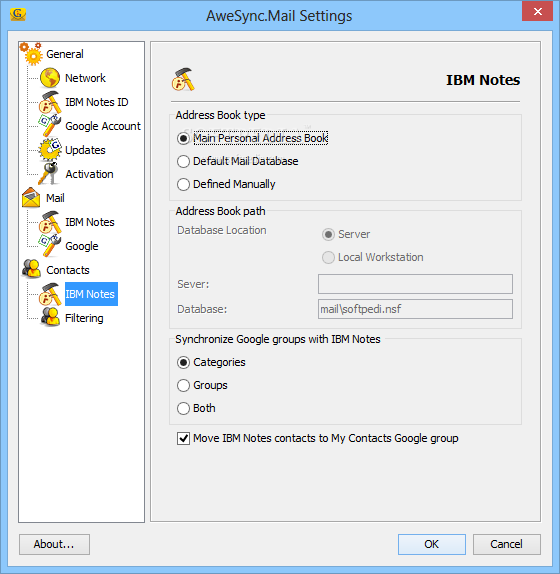560x574 pixels.
Task: Click the Sever text field
Action: tap(415, 284)
